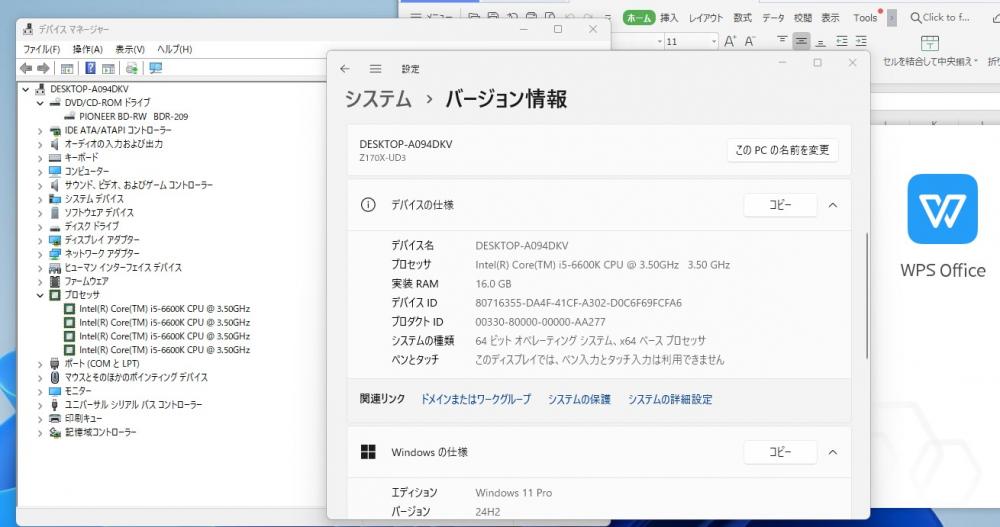
Task: Click the info icon beside デバイスの仕様
Action: (368, 205)
